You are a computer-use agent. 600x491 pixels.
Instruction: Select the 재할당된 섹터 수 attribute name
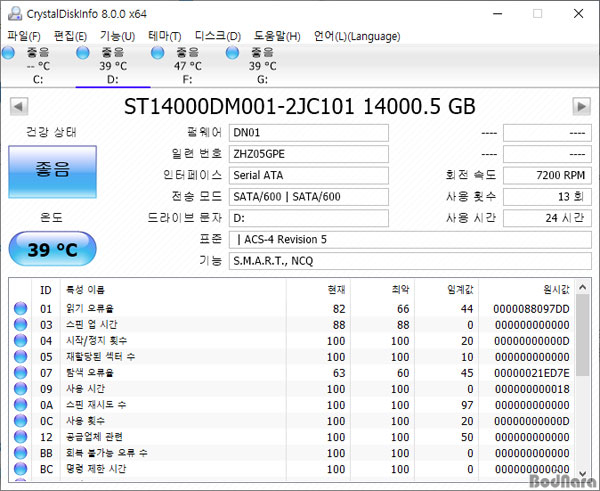[100, 357]
